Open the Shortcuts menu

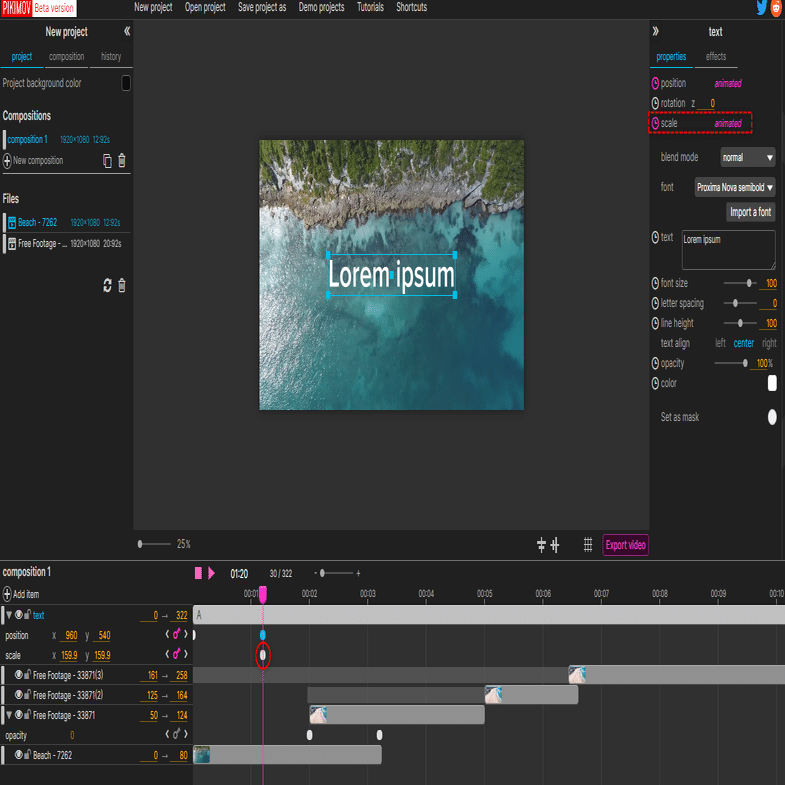coord(412,7)
